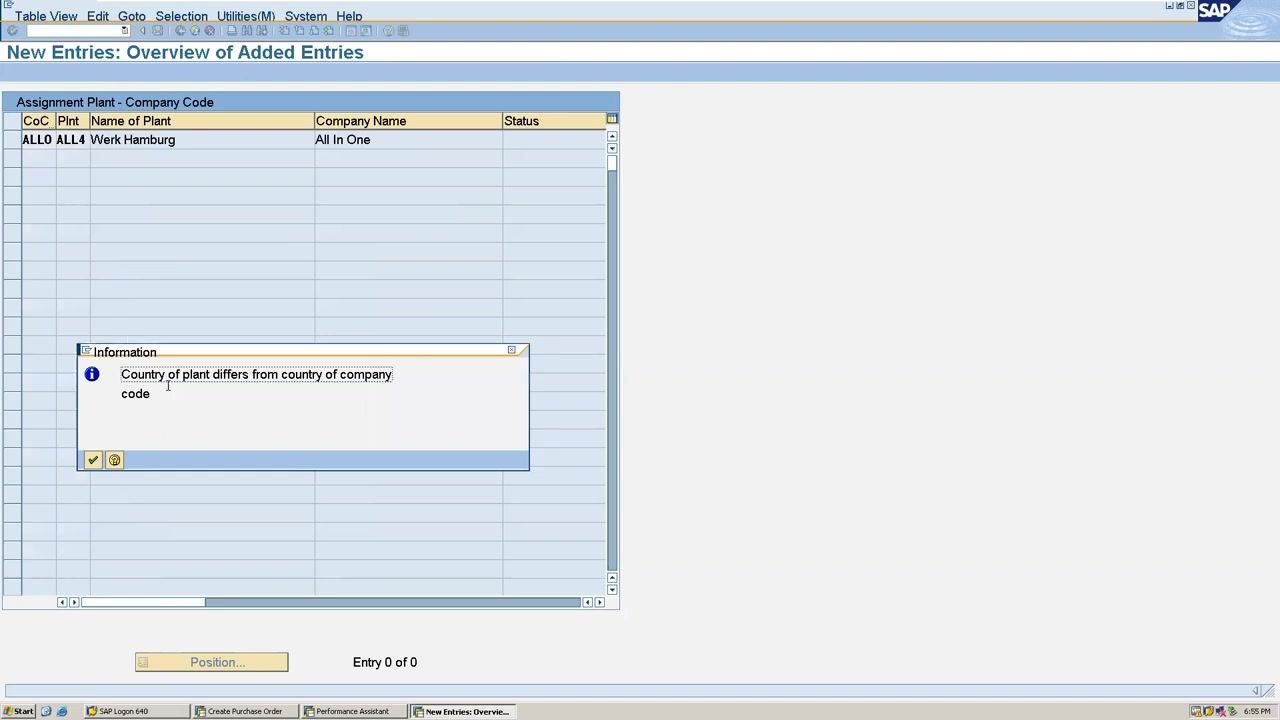Click the Customize Local Layout icon

point(403,31)
